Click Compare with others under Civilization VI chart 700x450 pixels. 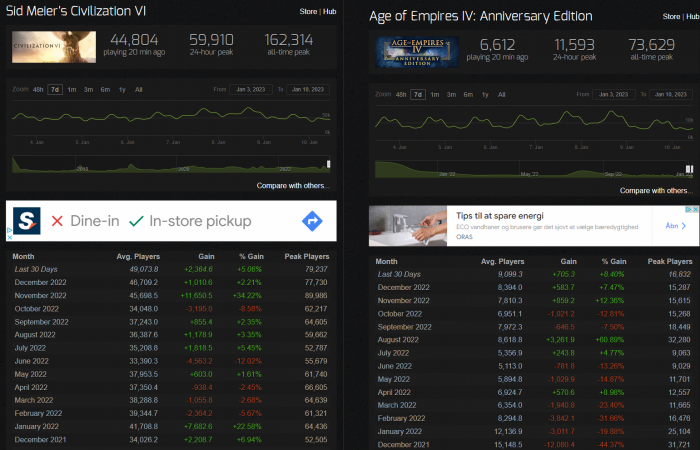click(293, 186)
